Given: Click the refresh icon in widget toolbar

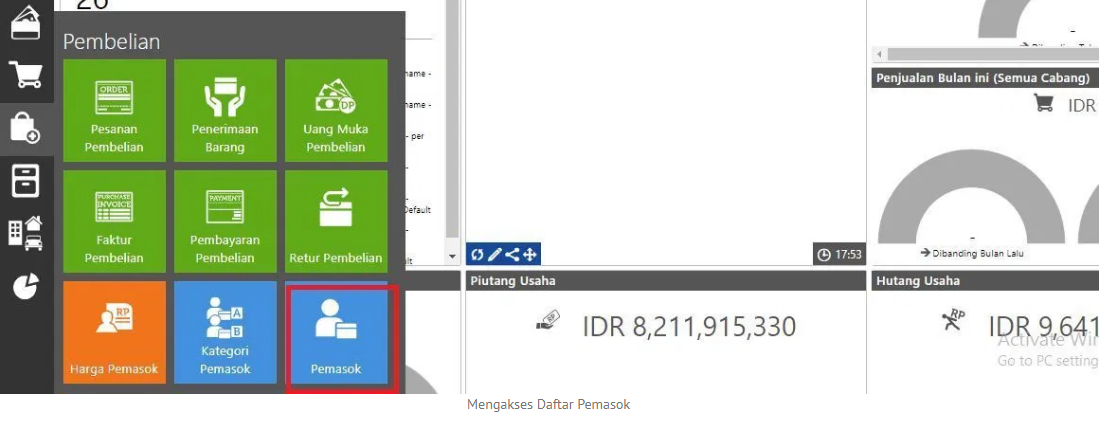Looking at the screenshot, I should (x=477, y=255).
